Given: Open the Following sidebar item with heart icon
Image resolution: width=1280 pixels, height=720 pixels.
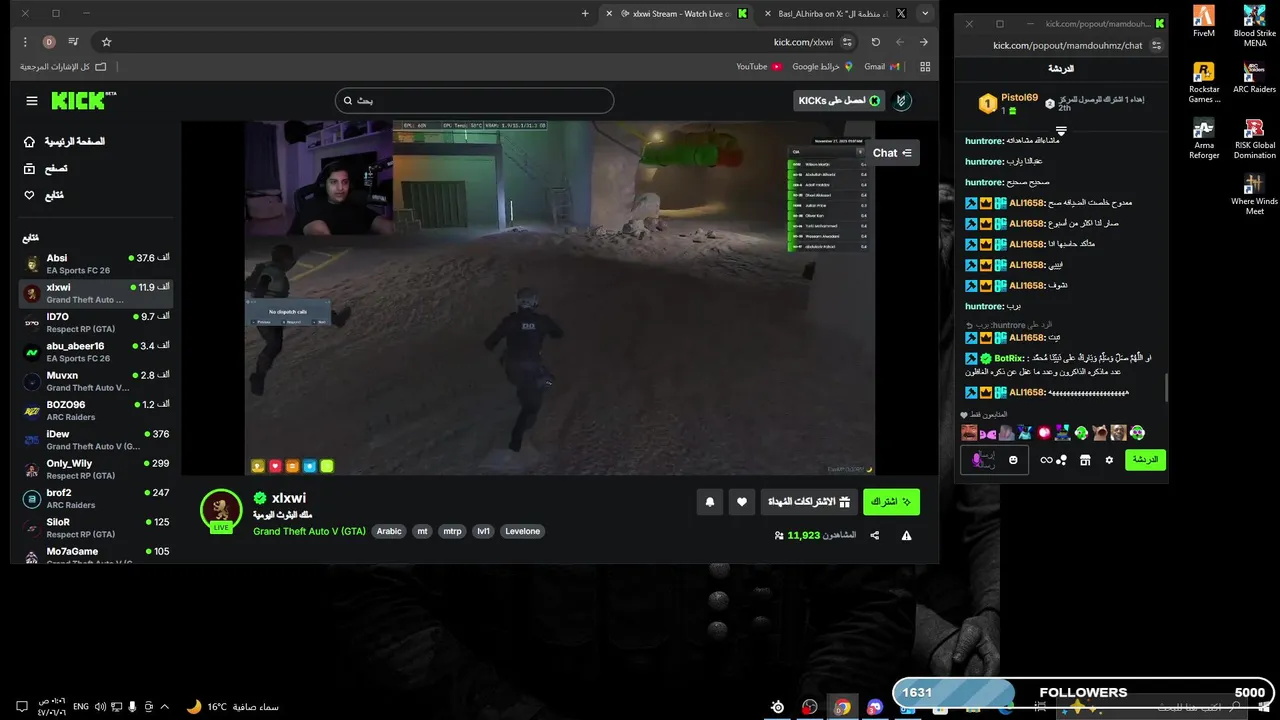Looking at the screenshot, I should click(43, 195).
